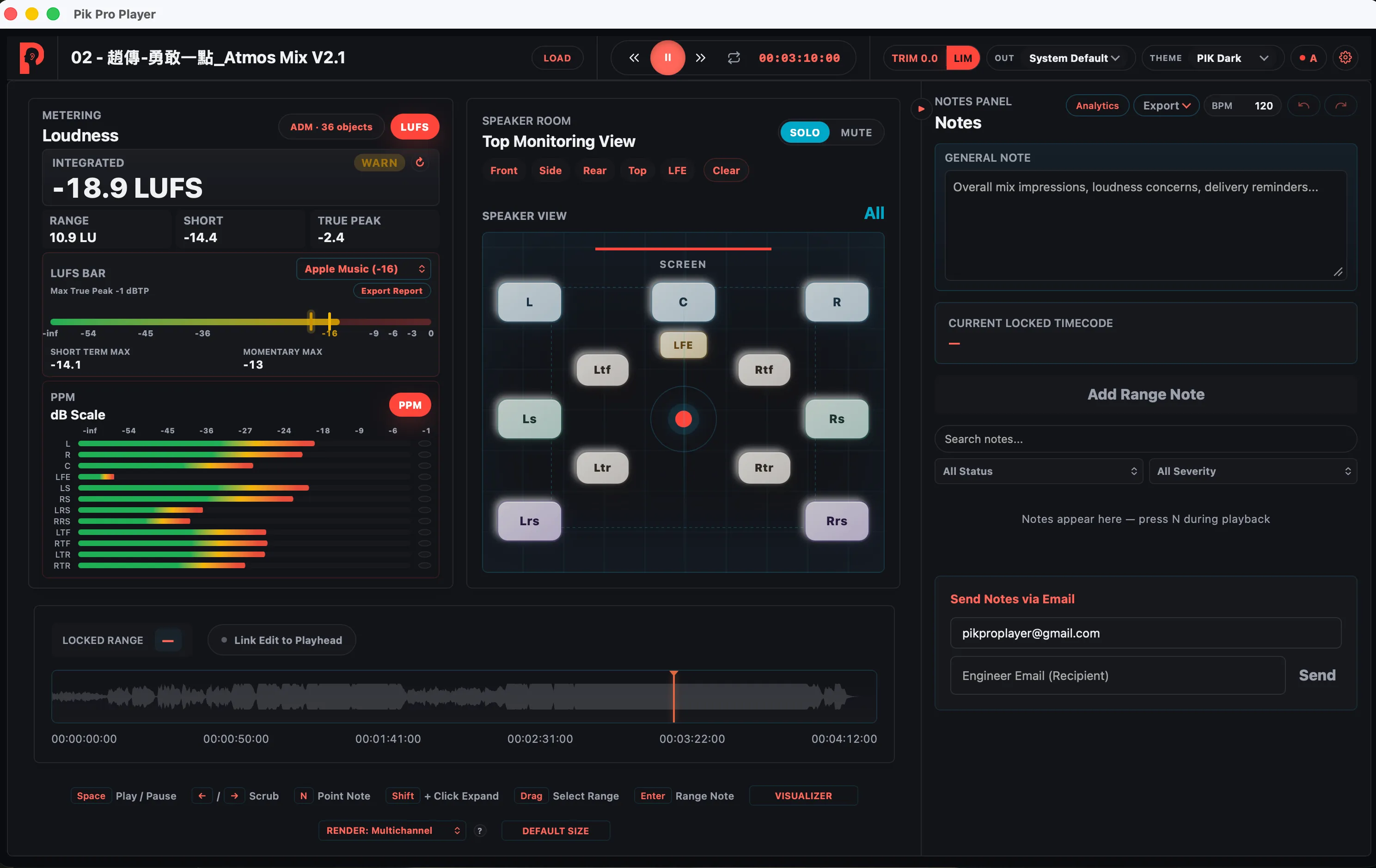The image size is (1376, 868).
Task: Open the RENDER: Multichannel dropdown
Action: coord(392,830)
